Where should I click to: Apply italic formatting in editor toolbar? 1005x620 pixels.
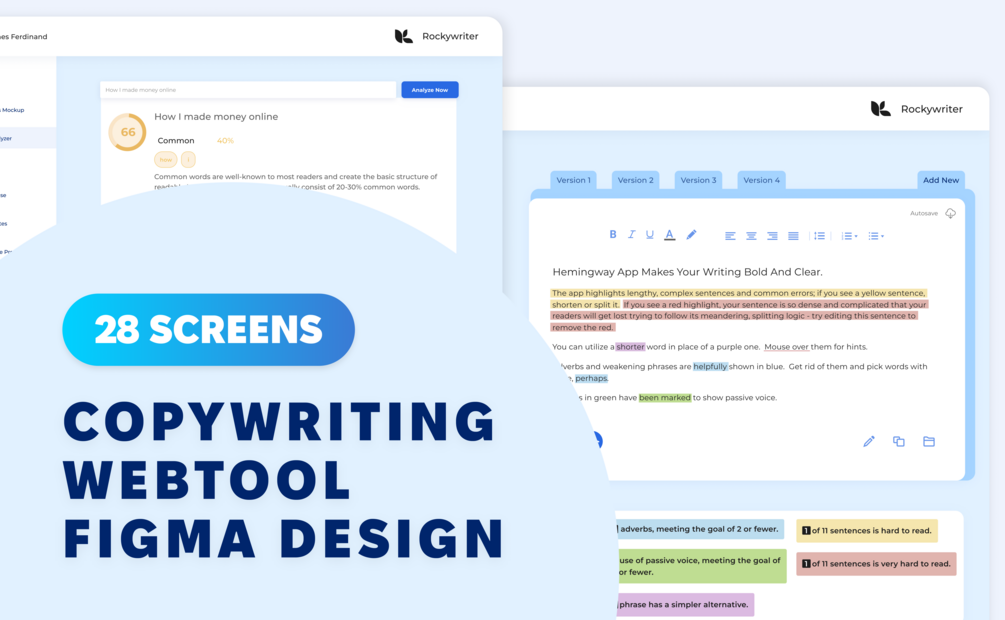tap(631, 235)
